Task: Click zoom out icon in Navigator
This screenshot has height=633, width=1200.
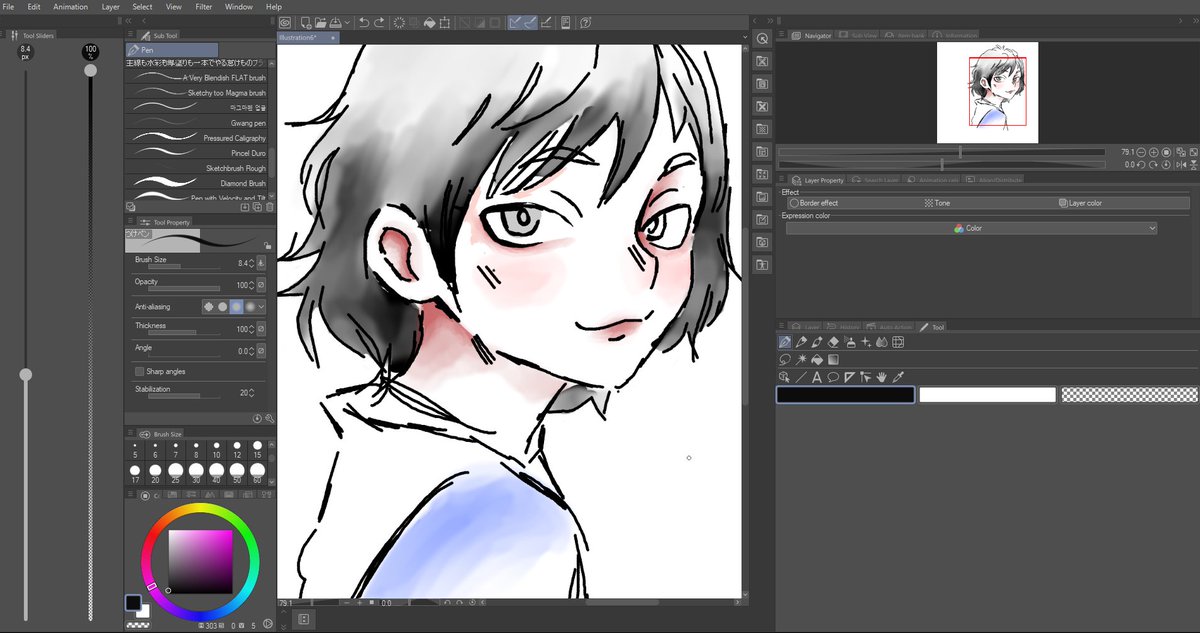Action: (x=1141, y=152)
